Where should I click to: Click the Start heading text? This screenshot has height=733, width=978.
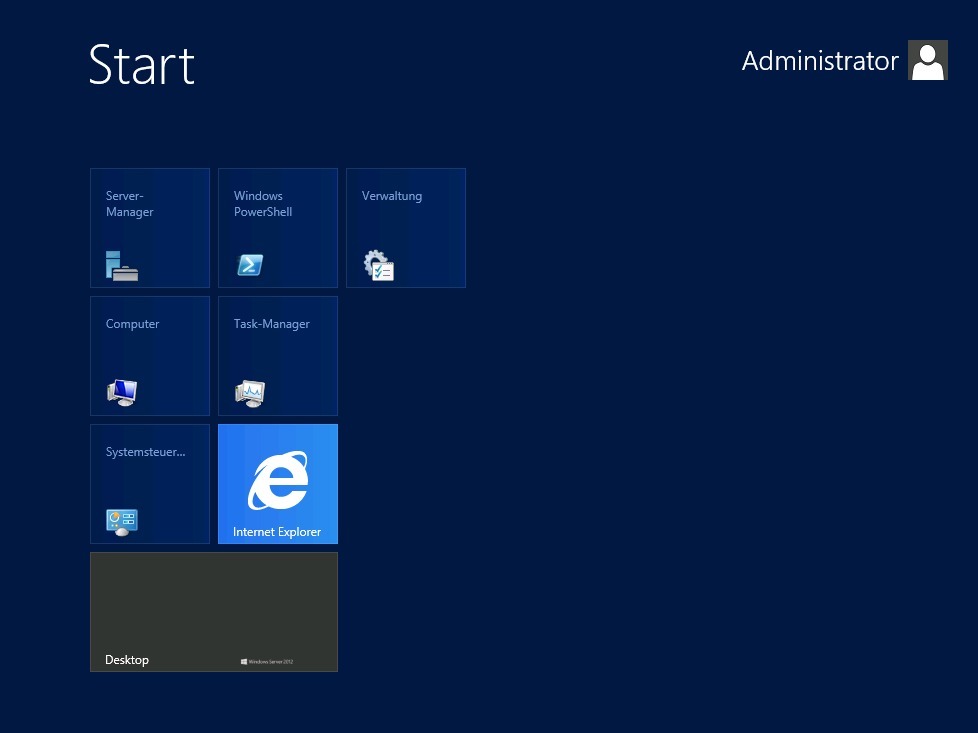point(142,64)
